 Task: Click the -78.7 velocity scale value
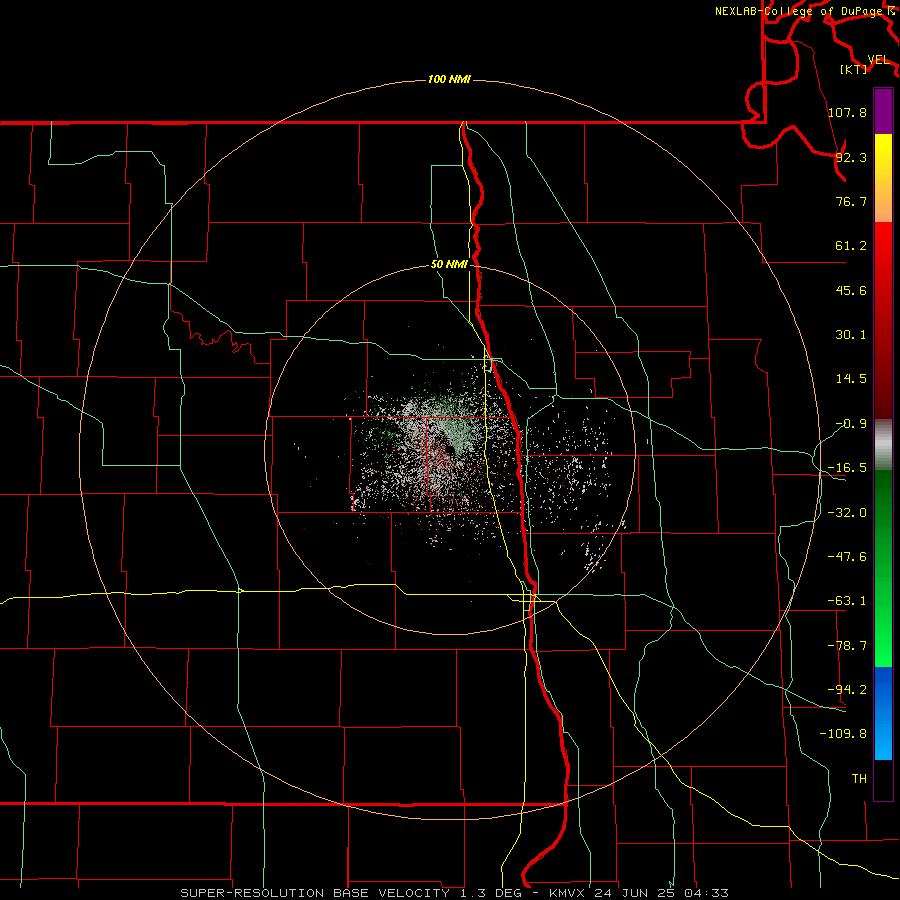847,646
